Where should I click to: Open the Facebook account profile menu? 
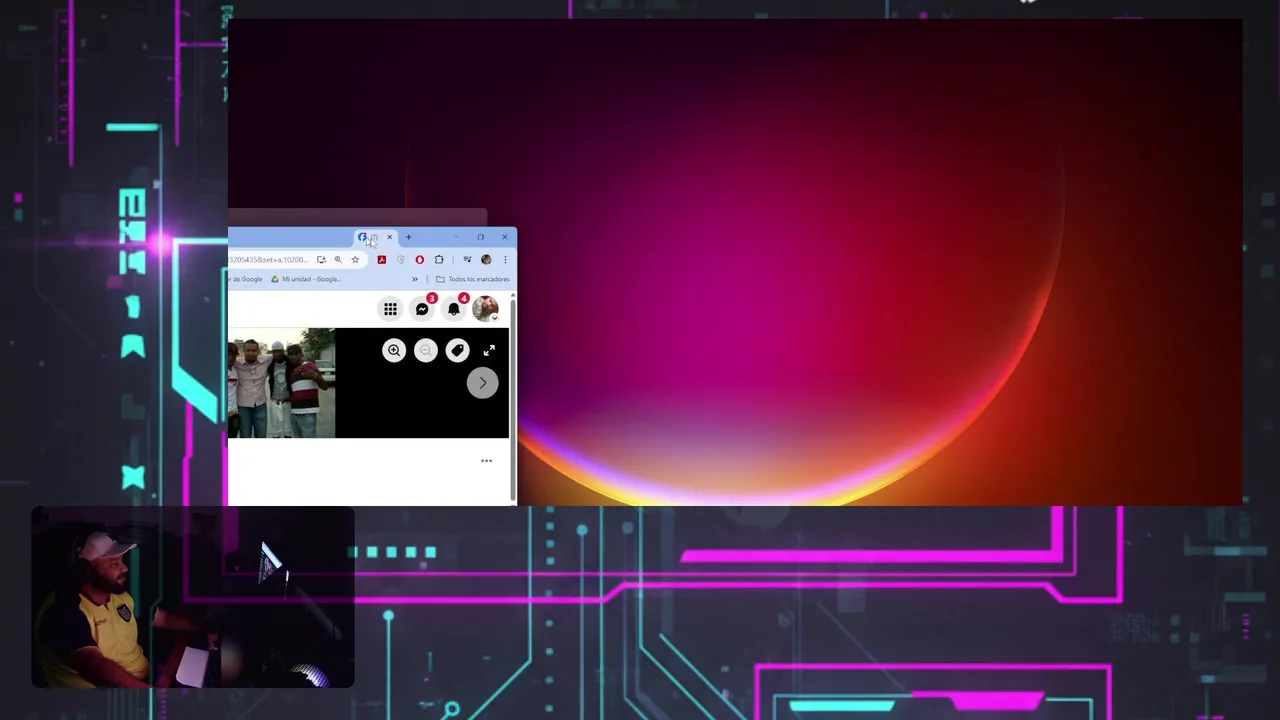(485, 309)
